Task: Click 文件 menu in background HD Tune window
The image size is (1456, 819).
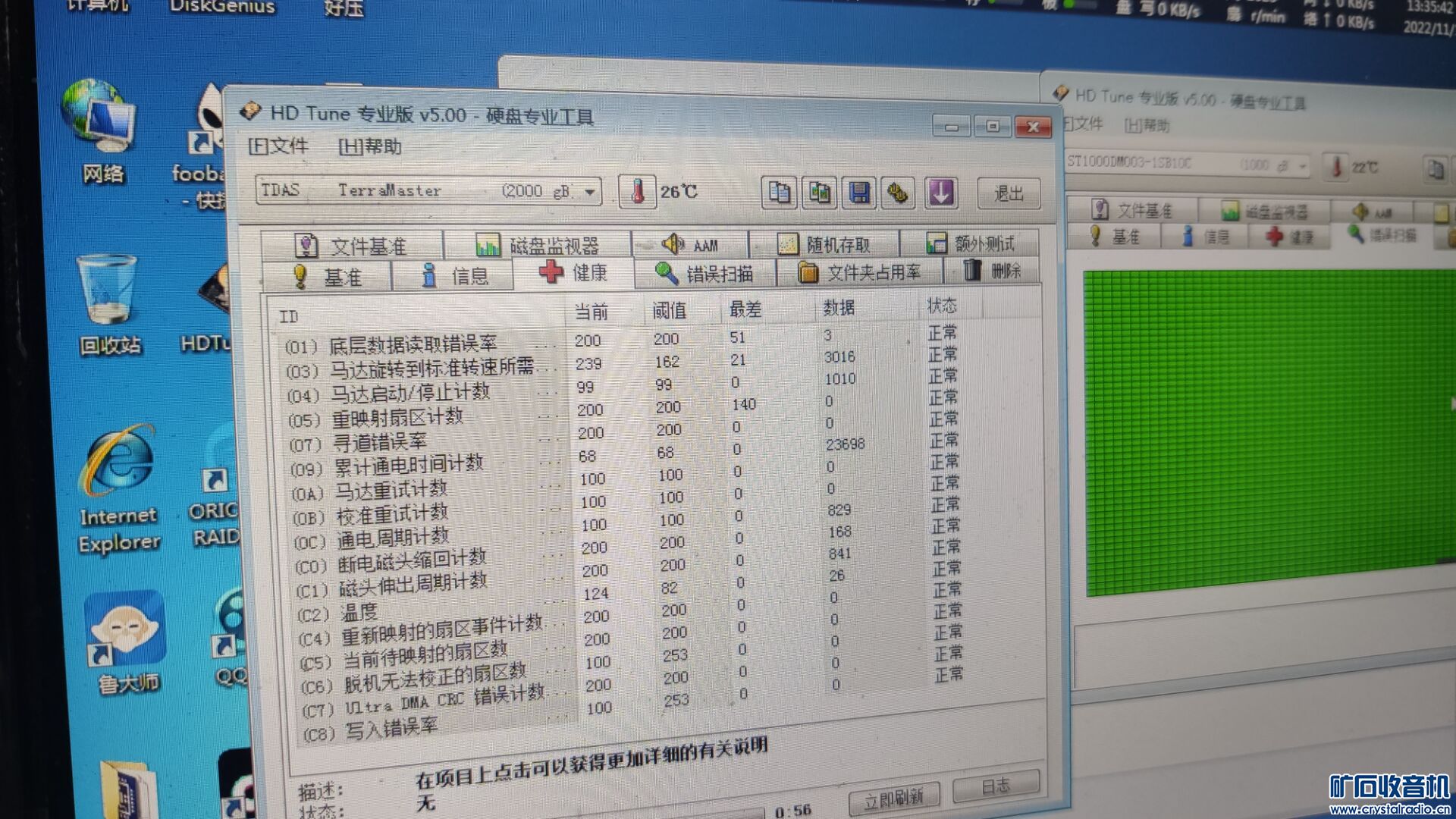Action: (1083, 124)
